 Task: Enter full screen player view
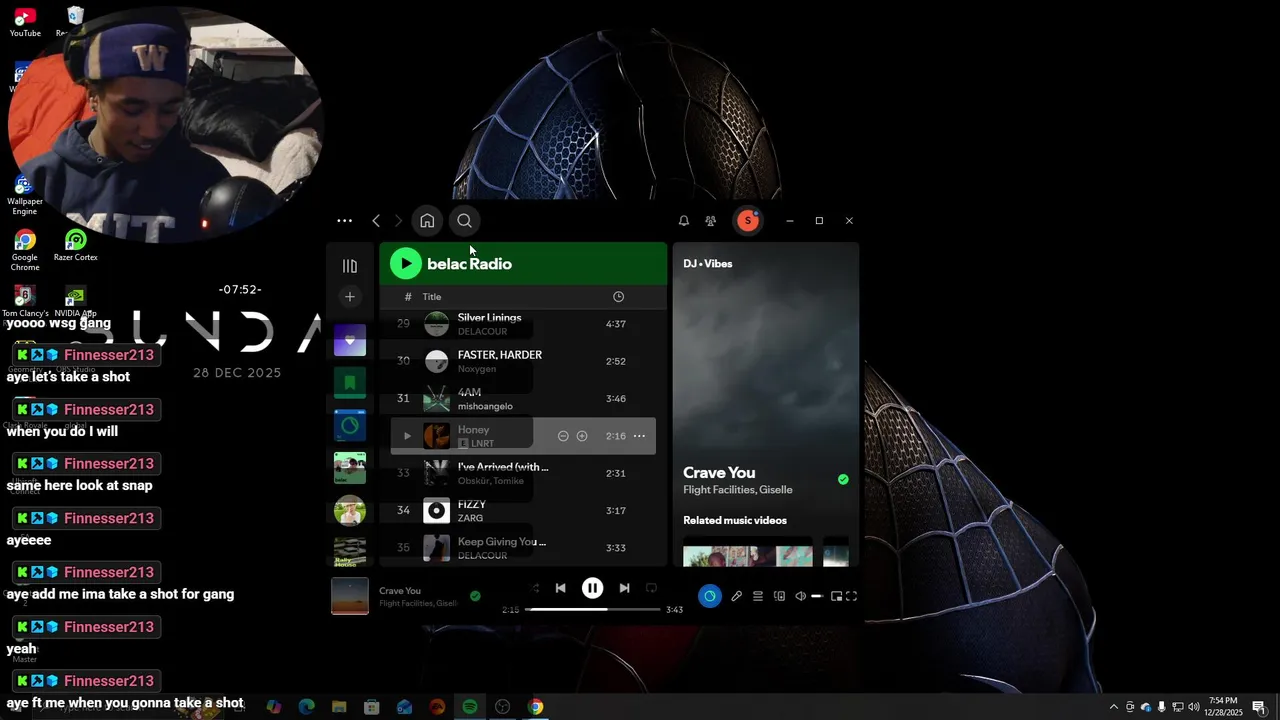pyautogui.click(x=852, y=596)
